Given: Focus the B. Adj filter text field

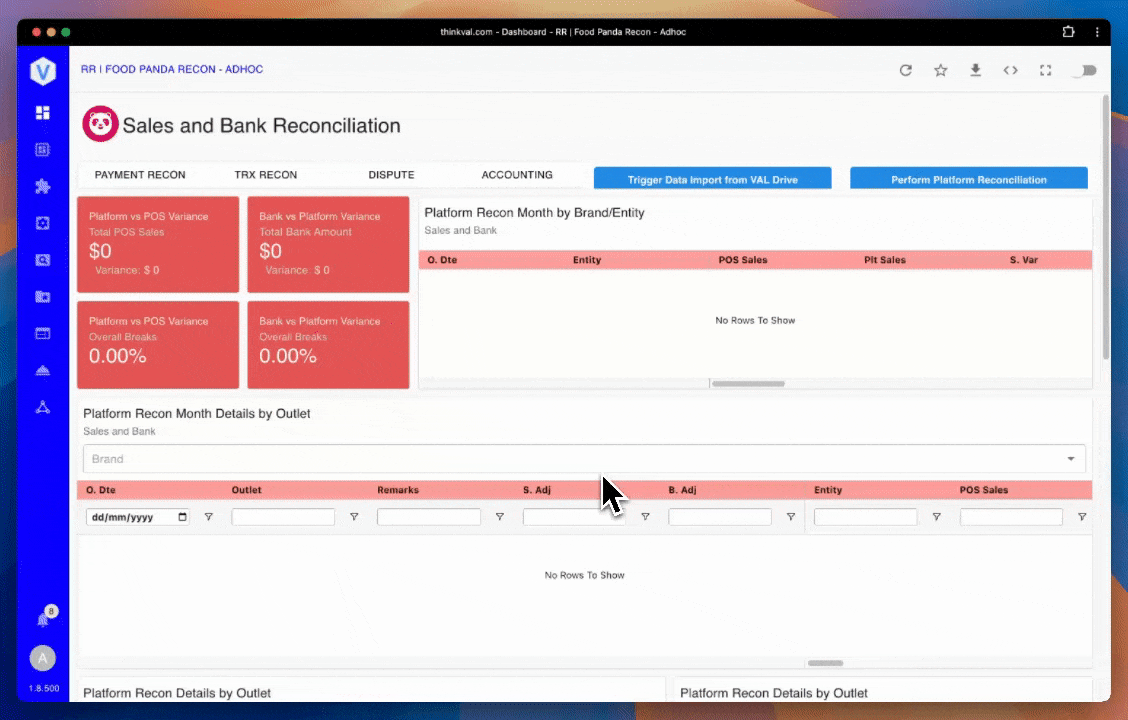Looking at the screenshot, I should 719,516.
